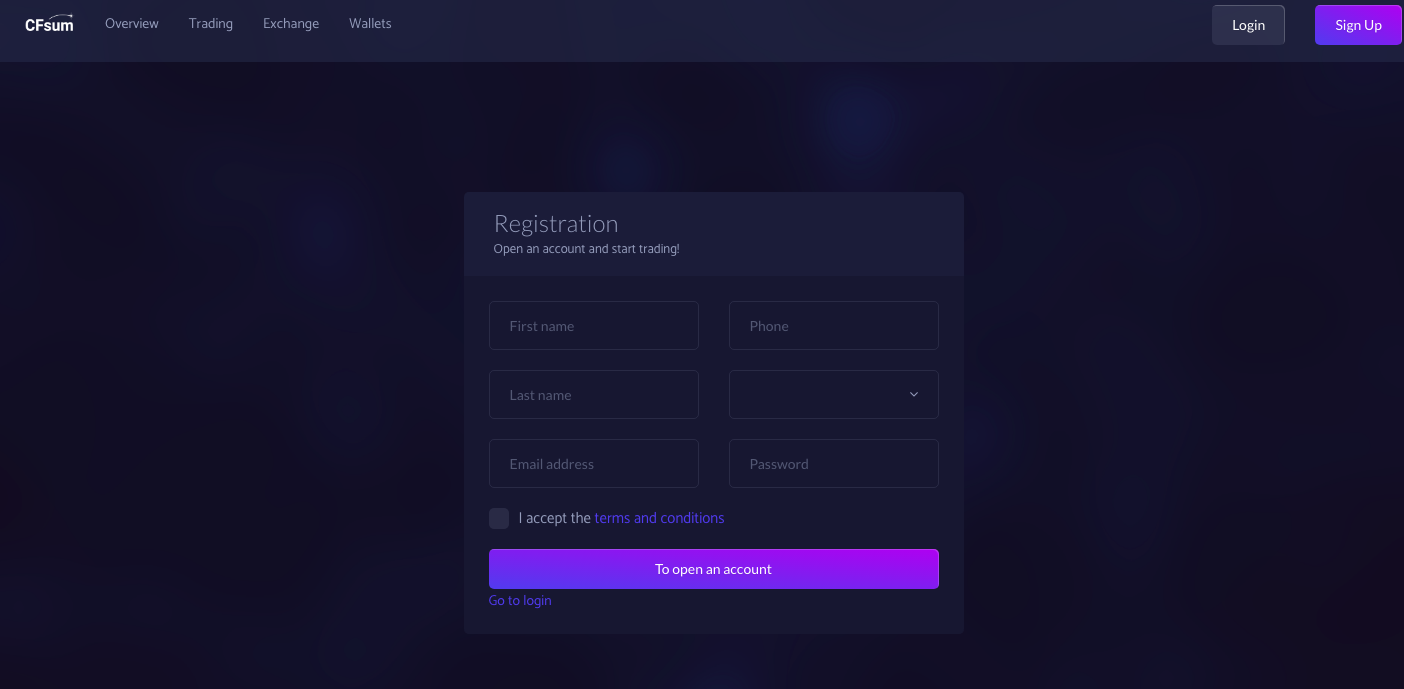Focus the Last name field
Image resolution: width=1404 pixels, height=689 pixels.
(594, 395)
